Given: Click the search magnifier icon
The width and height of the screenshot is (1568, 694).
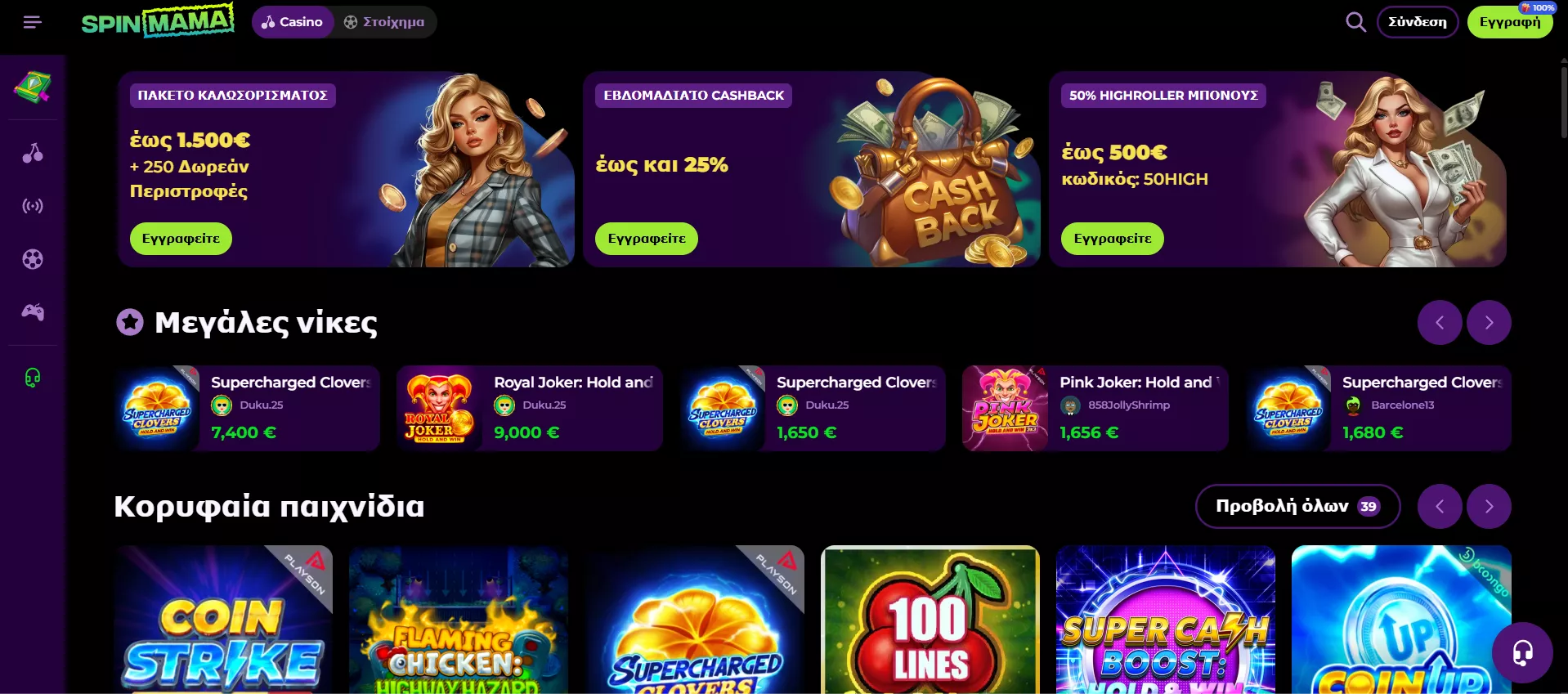Looking at the screenshot, I should [1355, 22].
